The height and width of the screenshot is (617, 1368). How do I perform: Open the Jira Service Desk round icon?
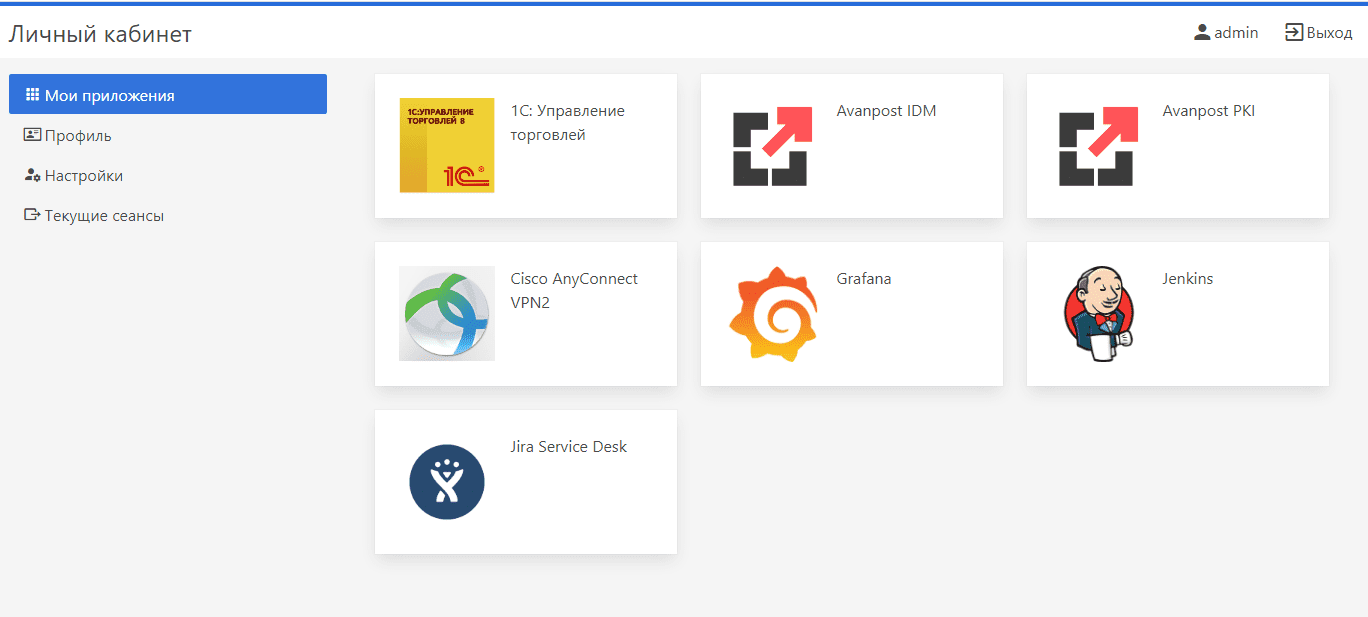[447, 482]
